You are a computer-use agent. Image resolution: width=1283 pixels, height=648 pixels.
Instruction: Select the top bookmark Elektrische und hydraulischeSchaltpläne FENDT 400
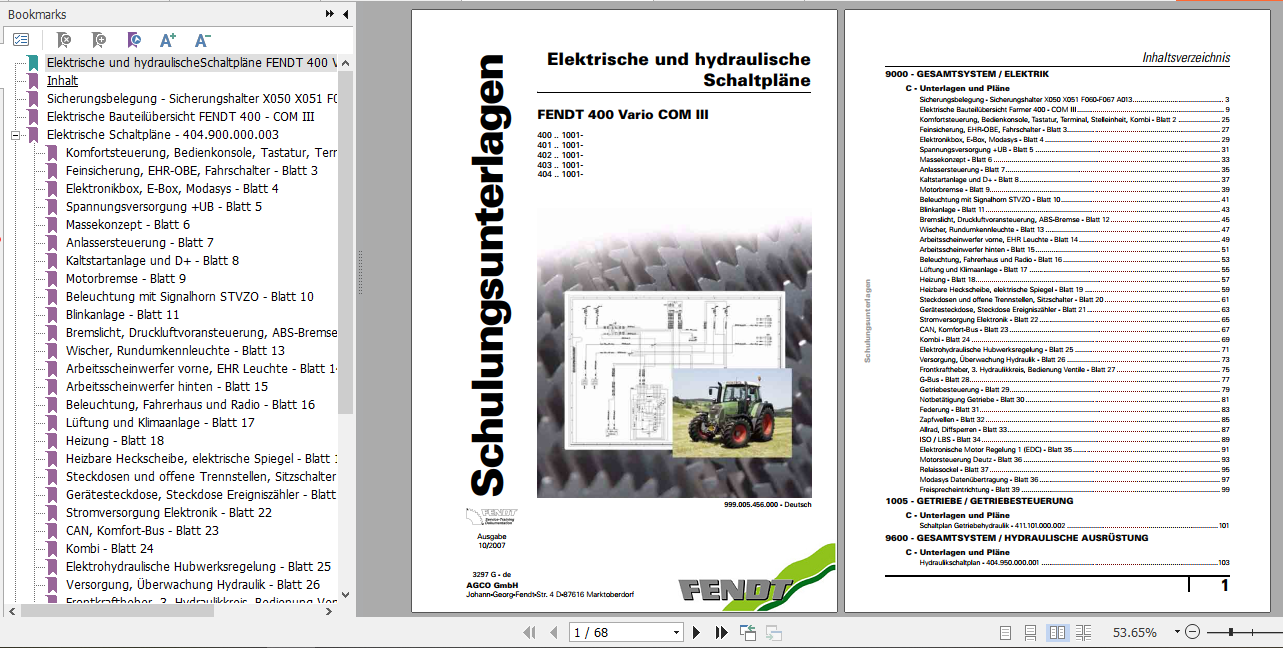[x=192, y=62]
